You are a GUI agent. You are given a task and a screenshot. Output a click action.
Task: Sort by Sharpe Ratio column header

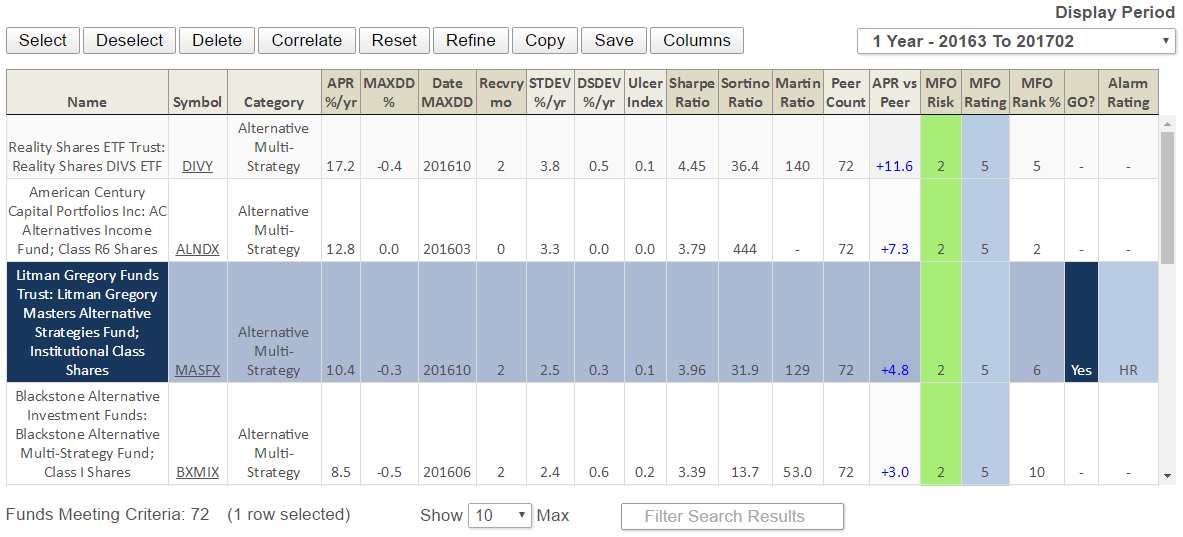(x=692, y=92)
